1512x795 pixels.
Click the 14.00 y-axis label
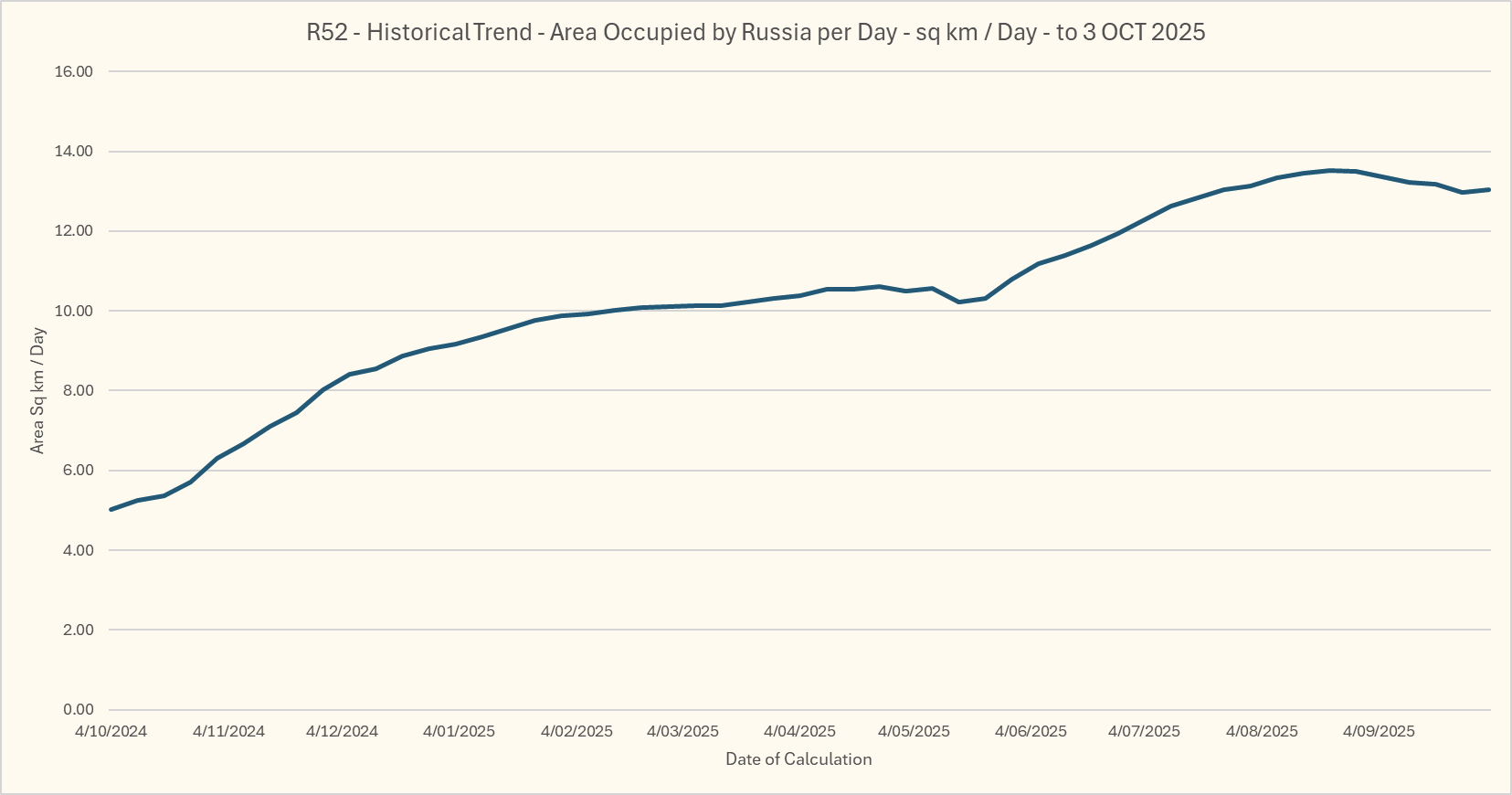(x=74, y=152)
